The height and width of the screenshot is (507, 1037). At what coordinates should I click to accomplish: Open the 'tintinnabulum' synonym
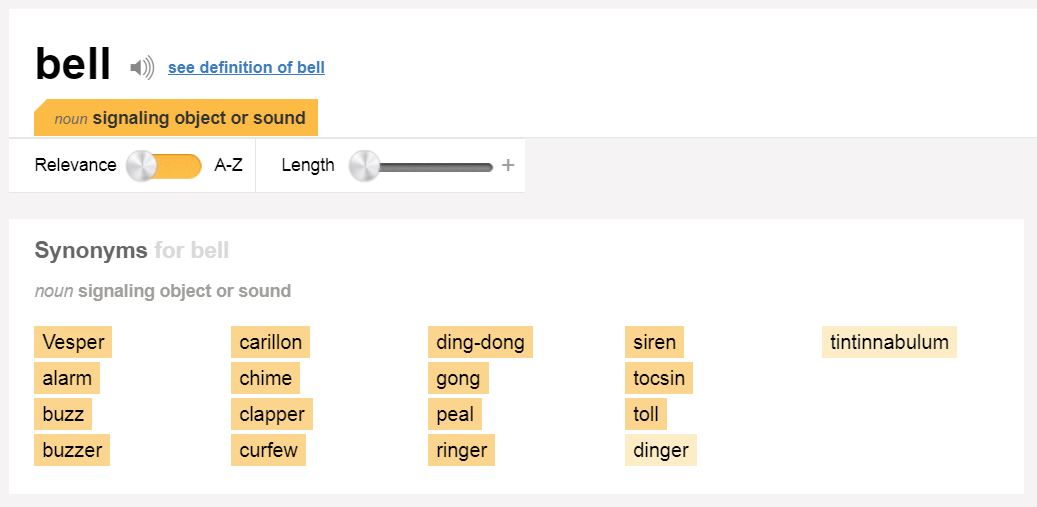[889, 342]
